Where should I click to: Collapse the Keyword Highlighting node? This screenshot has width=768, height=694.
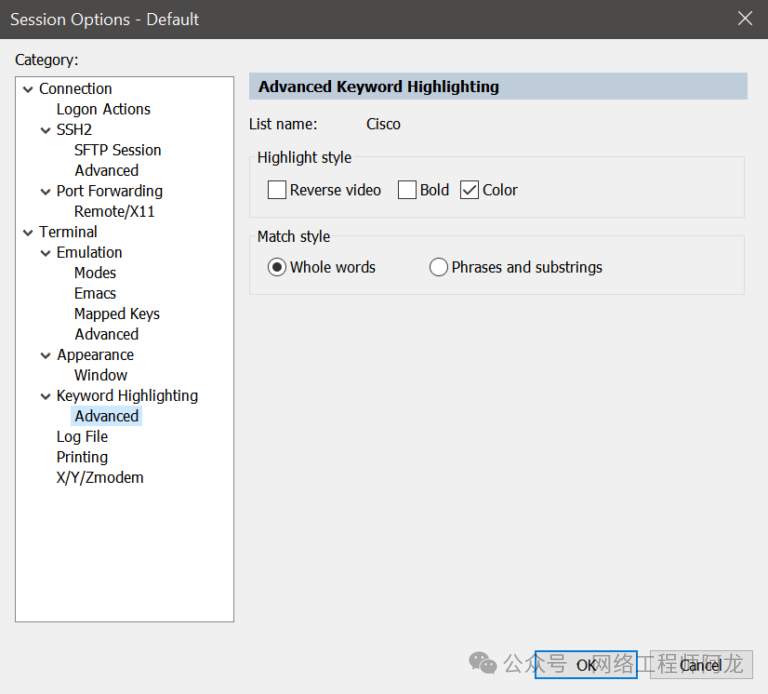pyautogui.click(x=46, y=396)
